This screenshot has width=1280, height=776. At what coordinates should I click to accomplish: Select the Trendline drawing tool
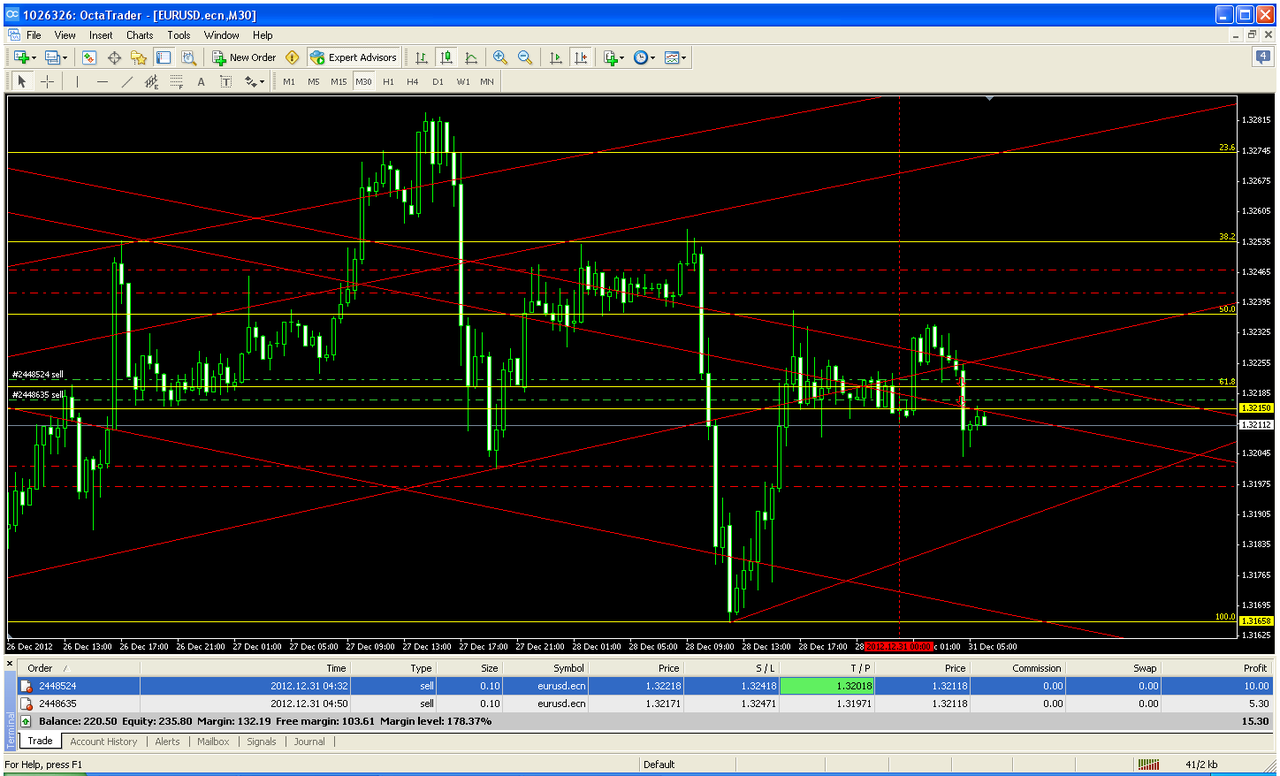(127, 81)
